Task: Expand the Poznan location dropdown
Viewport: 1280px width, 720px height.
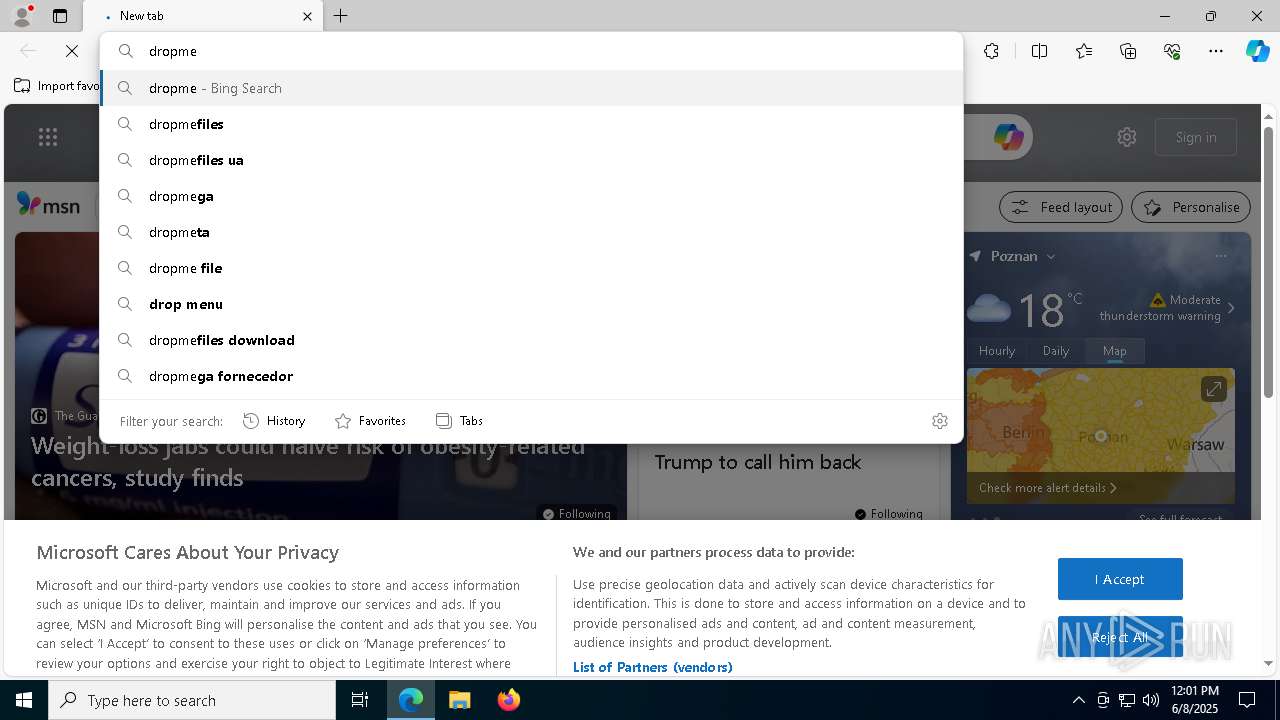Action: click(x=1050, y=256)
